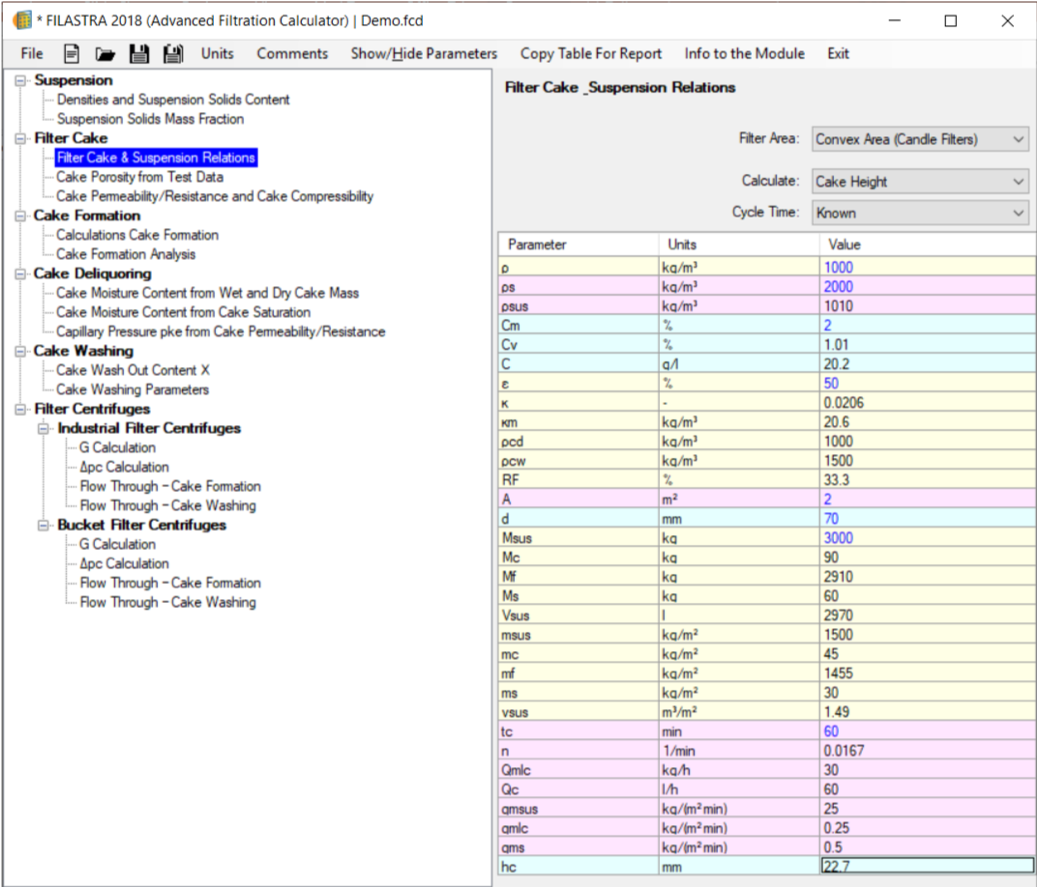Click the hc value cell 22.7

927,866
